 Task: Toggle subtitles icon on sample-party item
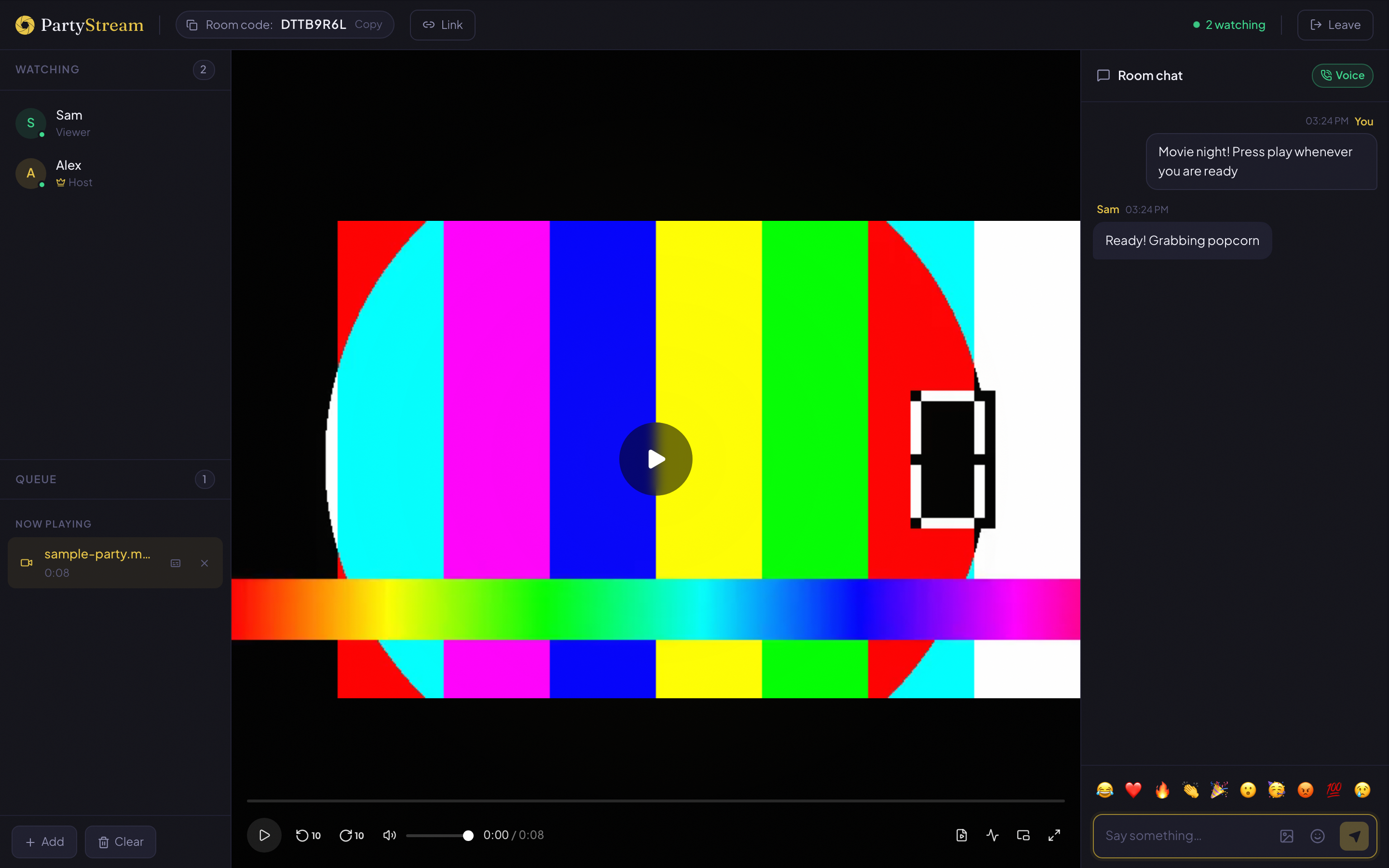coord(176,563)
